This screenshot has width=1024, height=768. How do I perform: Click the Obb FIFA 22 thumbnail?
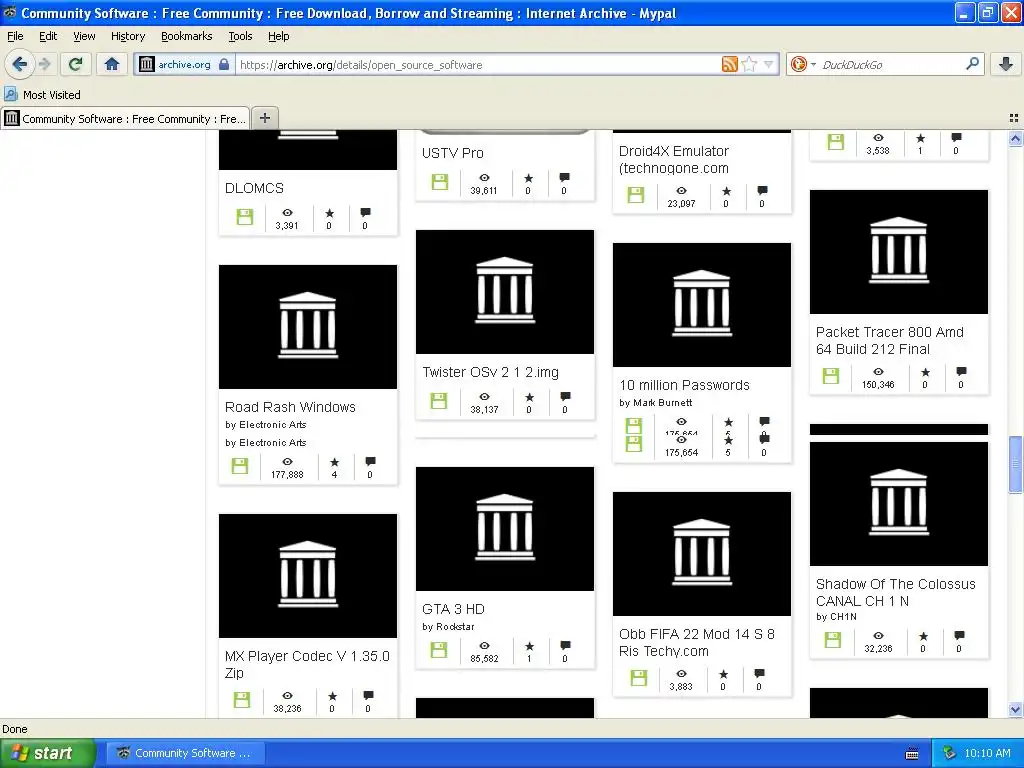(701, 554)
